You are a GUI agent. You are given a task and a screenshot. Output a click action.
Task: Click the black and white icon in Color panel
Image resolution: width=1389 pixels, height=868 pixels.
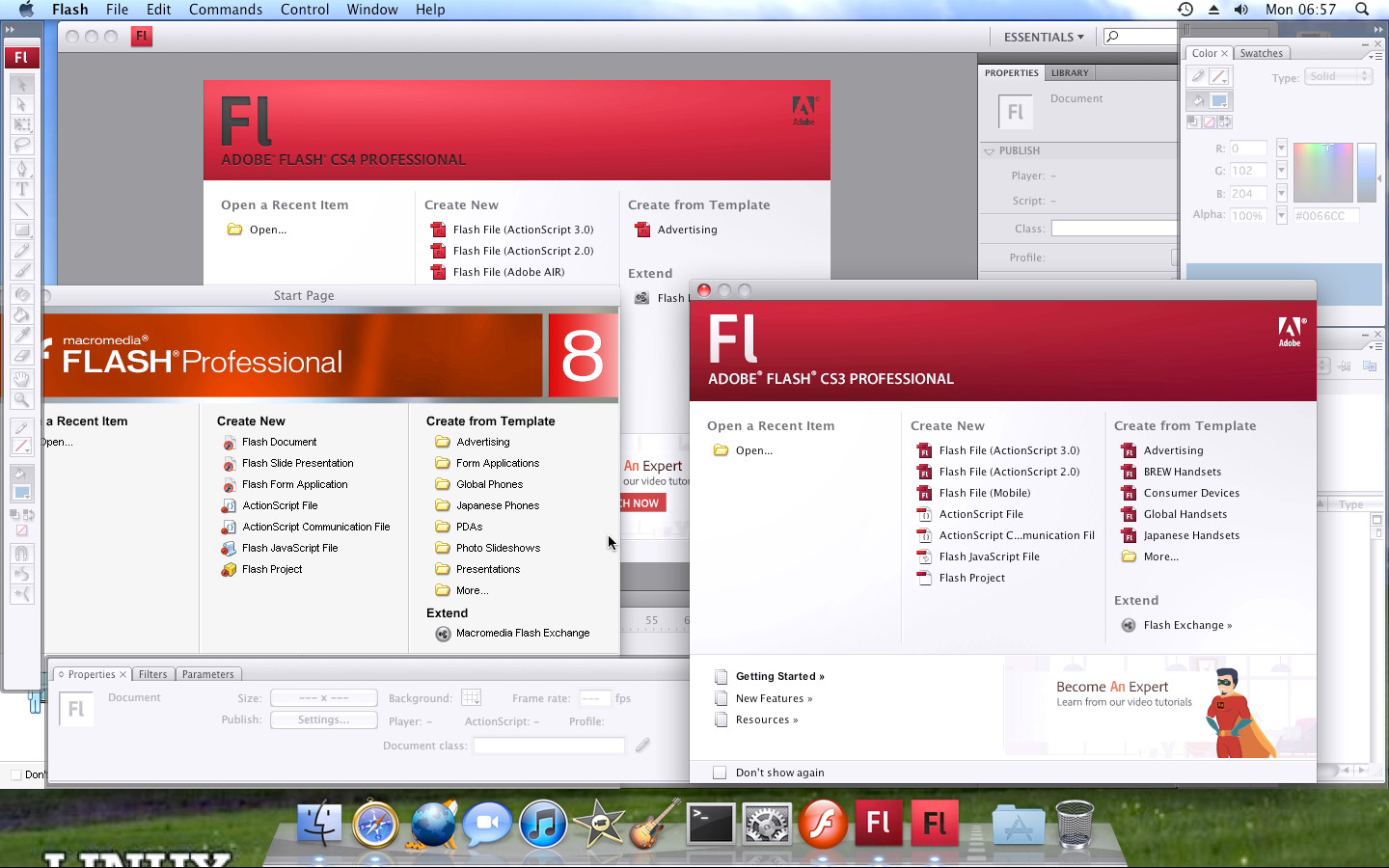[1193, 122]
